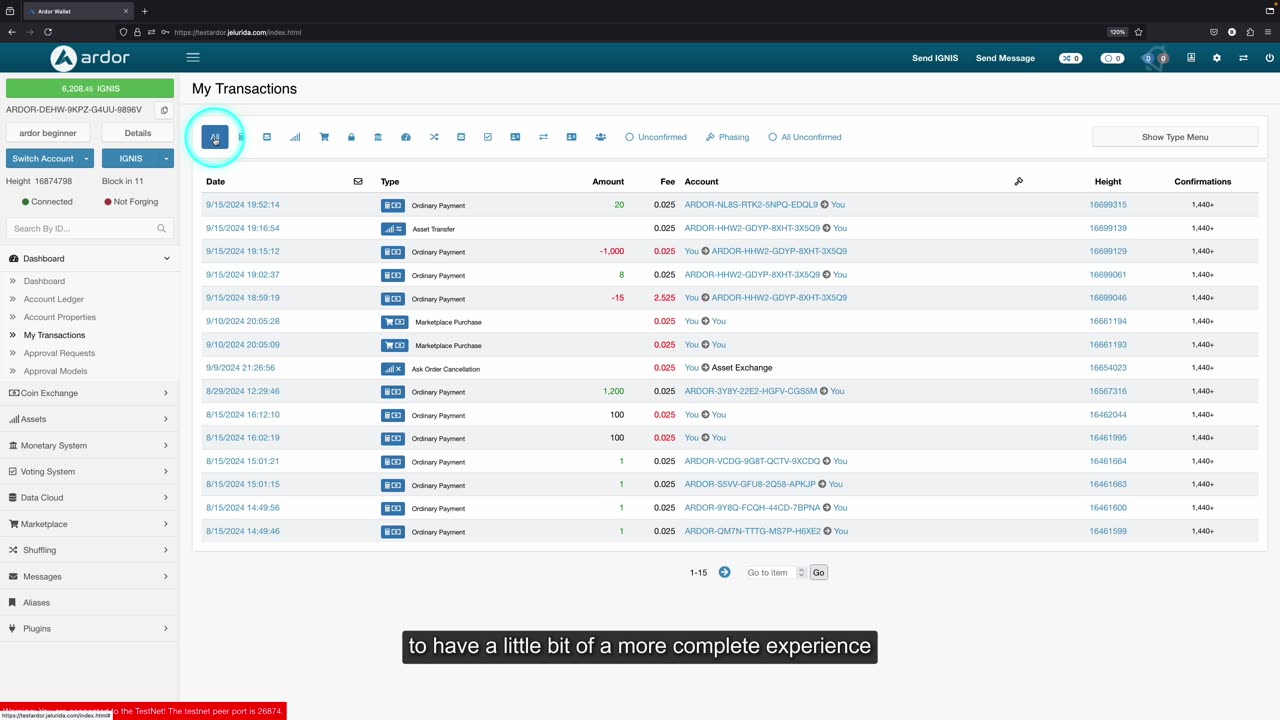The image size is (1280, 720).
Task: Filter transactions by the shuffle arrows icon
Action: point(434,137)
